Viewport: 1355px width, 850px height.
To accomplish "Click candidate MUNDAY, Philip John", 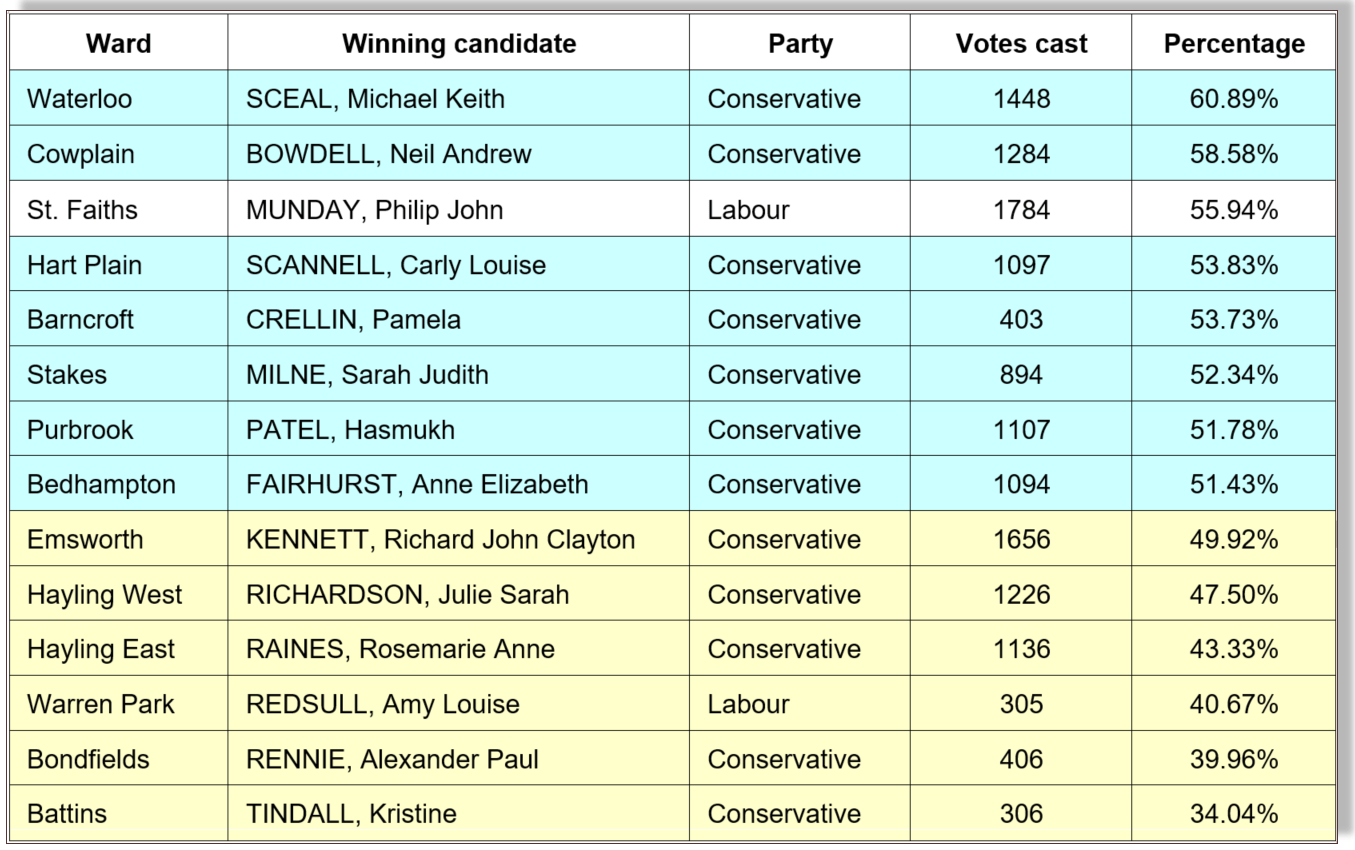I will click(375, 210).
